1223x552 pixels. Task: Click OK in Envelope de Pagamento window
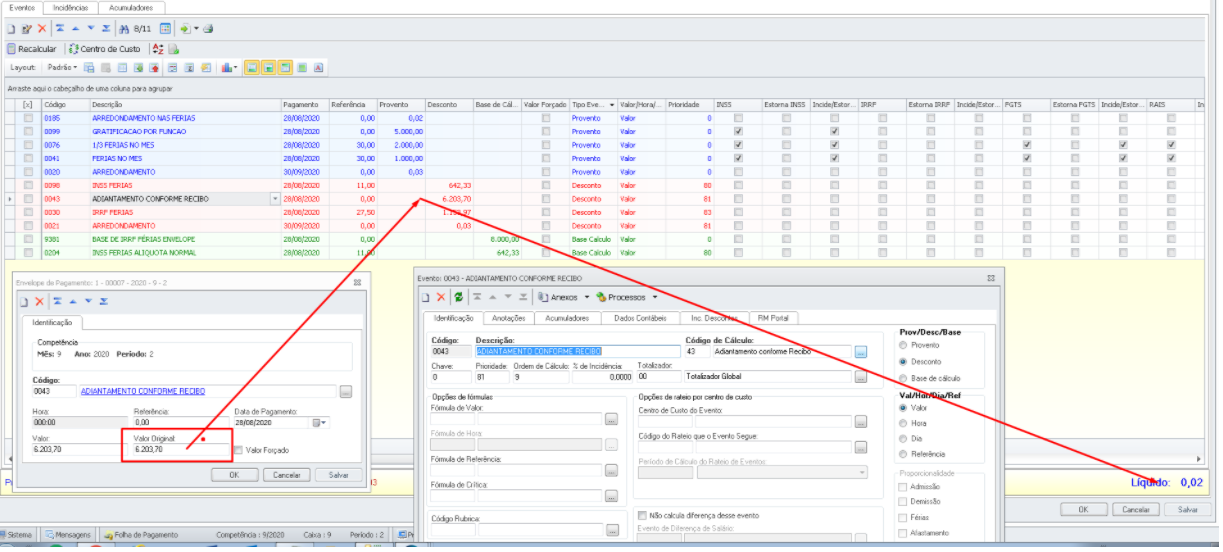click(x=233, y=475)
